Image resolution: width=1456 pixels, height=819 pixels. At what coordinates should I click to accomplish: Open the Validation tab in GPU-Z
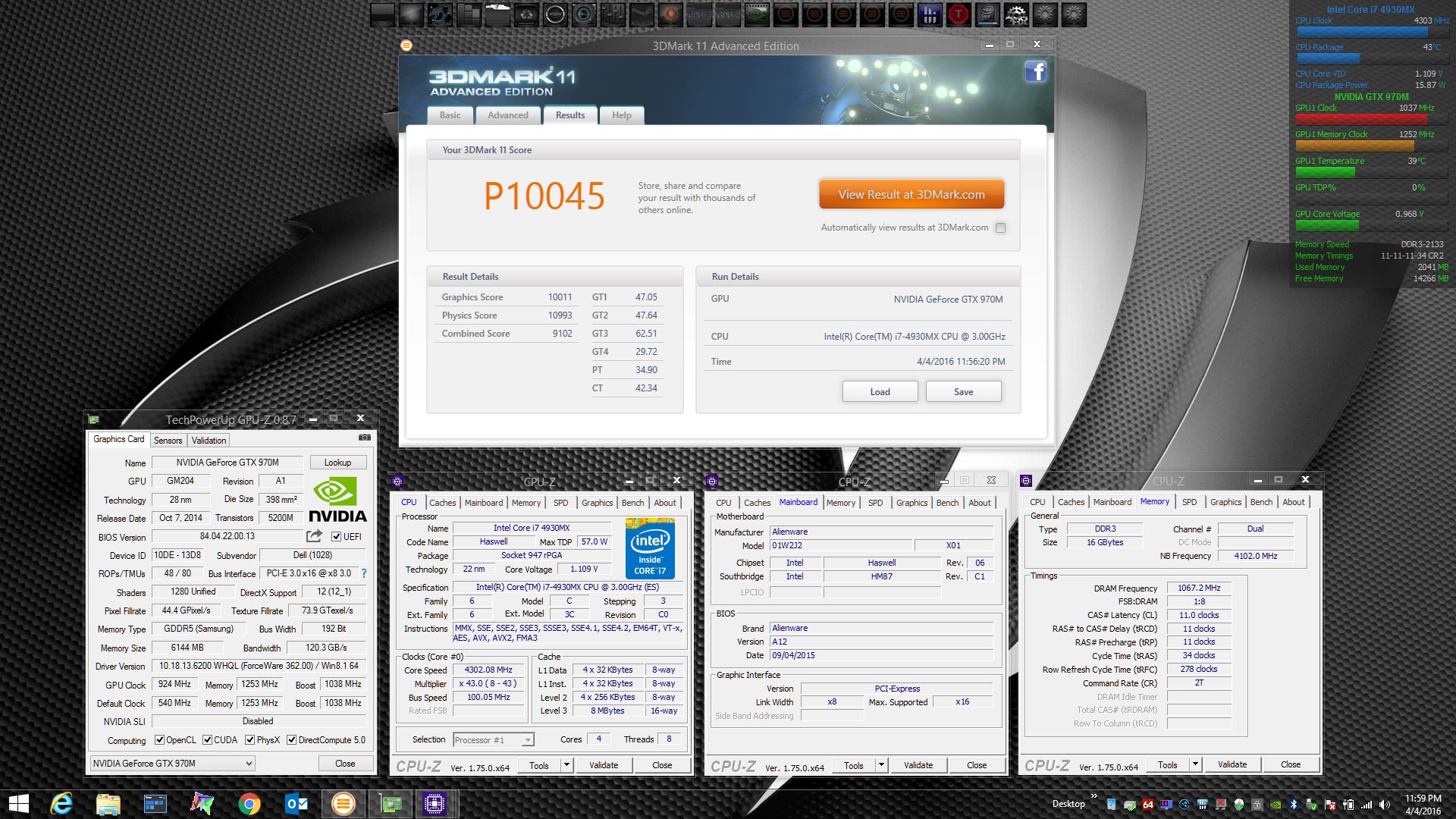[209, 441]
